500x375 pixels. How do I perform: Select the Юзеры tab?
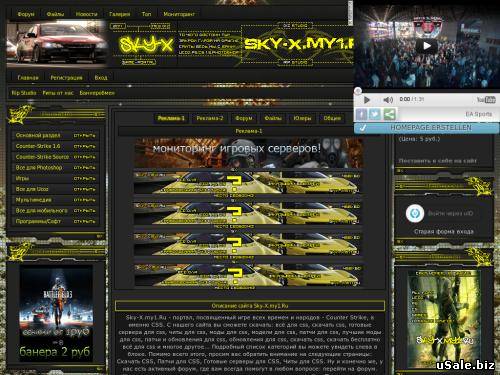pos(302,118)
